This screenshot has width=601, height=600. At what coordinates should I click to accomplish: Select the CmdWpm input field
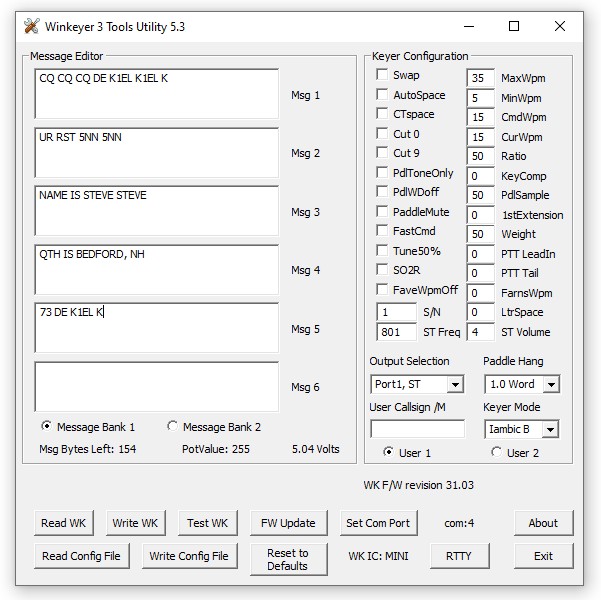(481, 117)
